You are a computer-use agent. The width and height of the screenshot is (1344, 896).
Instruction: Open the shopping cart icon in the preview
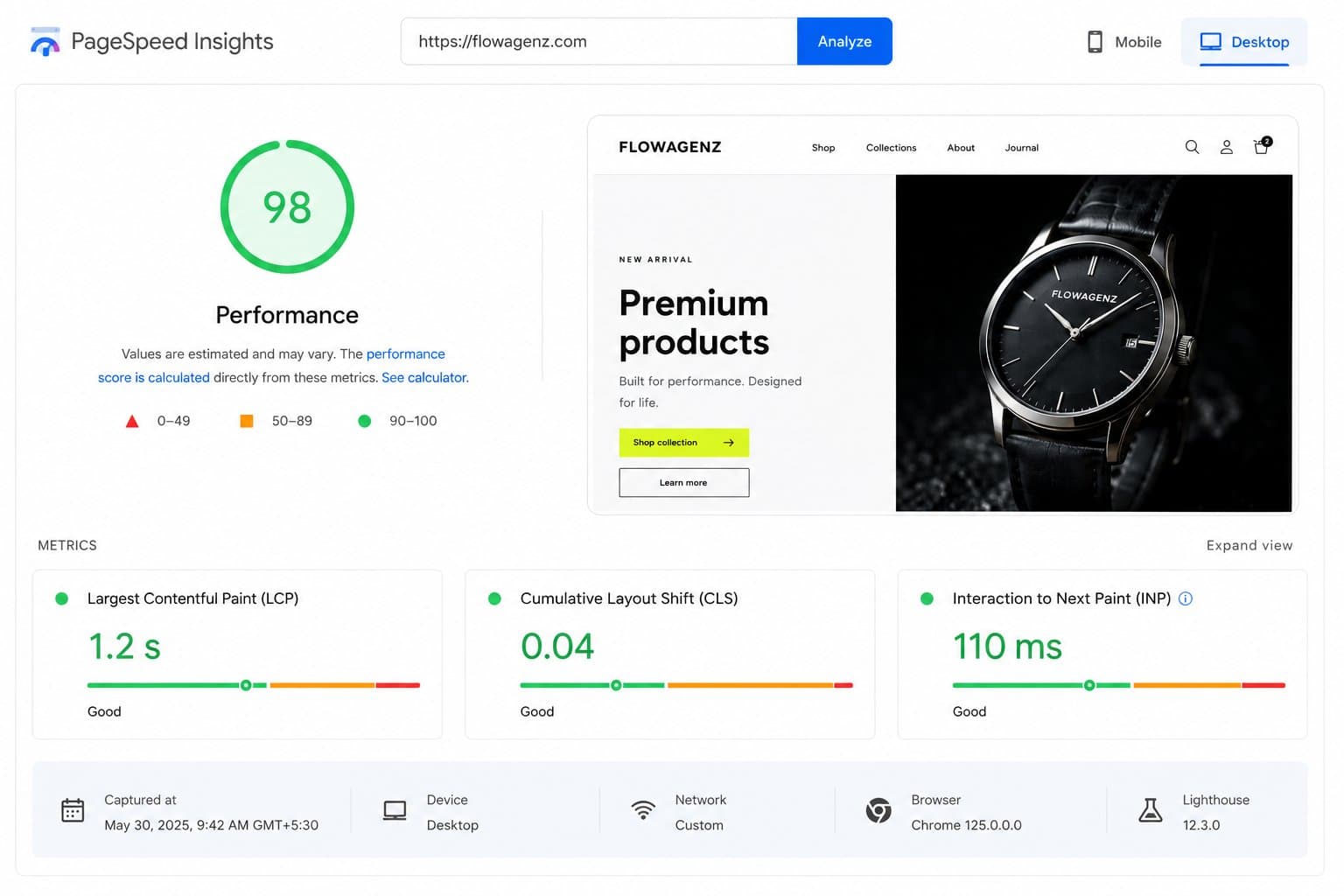click(x=1262, y=146)
